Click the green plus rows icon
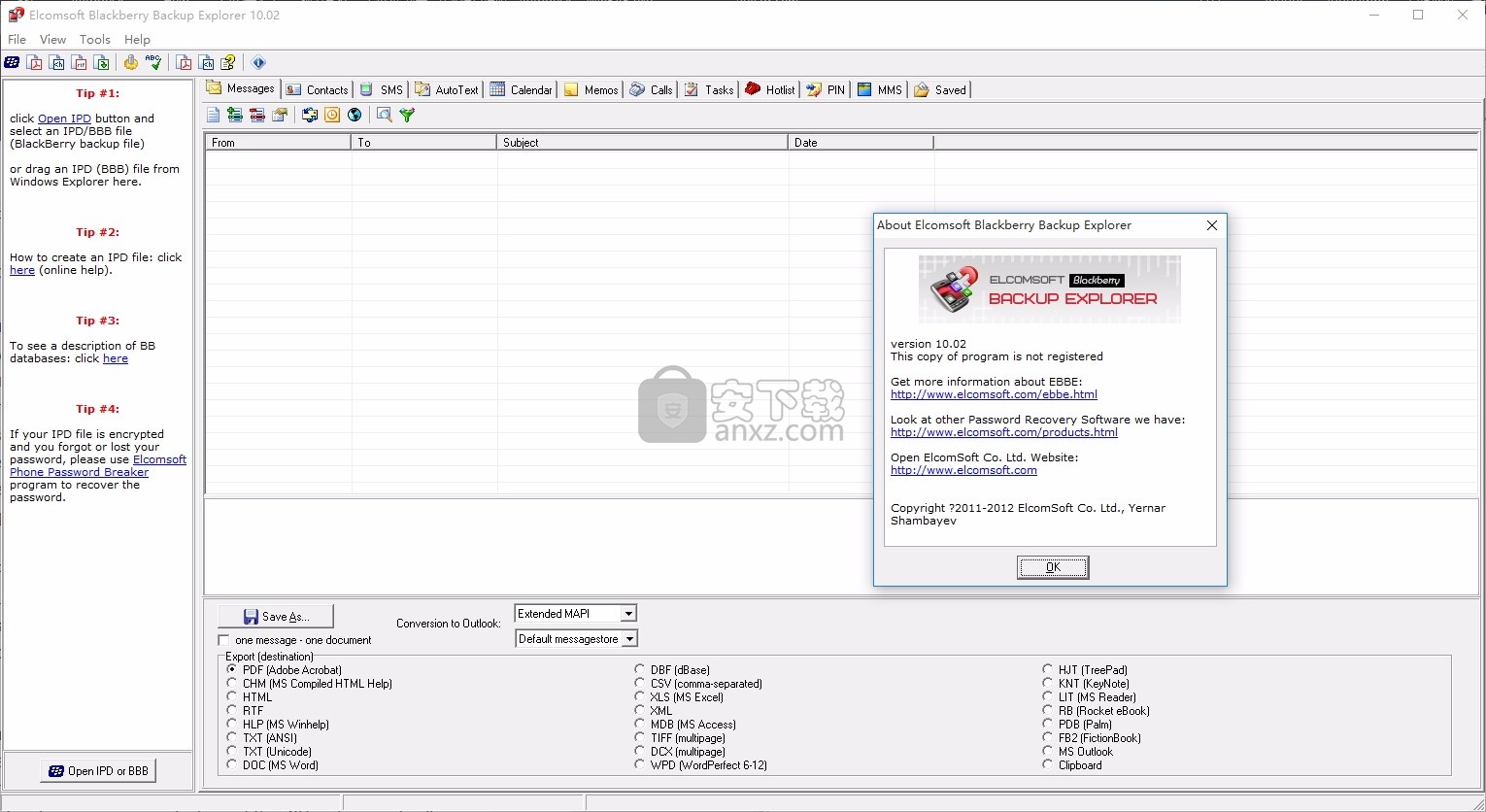 (235, 115)
